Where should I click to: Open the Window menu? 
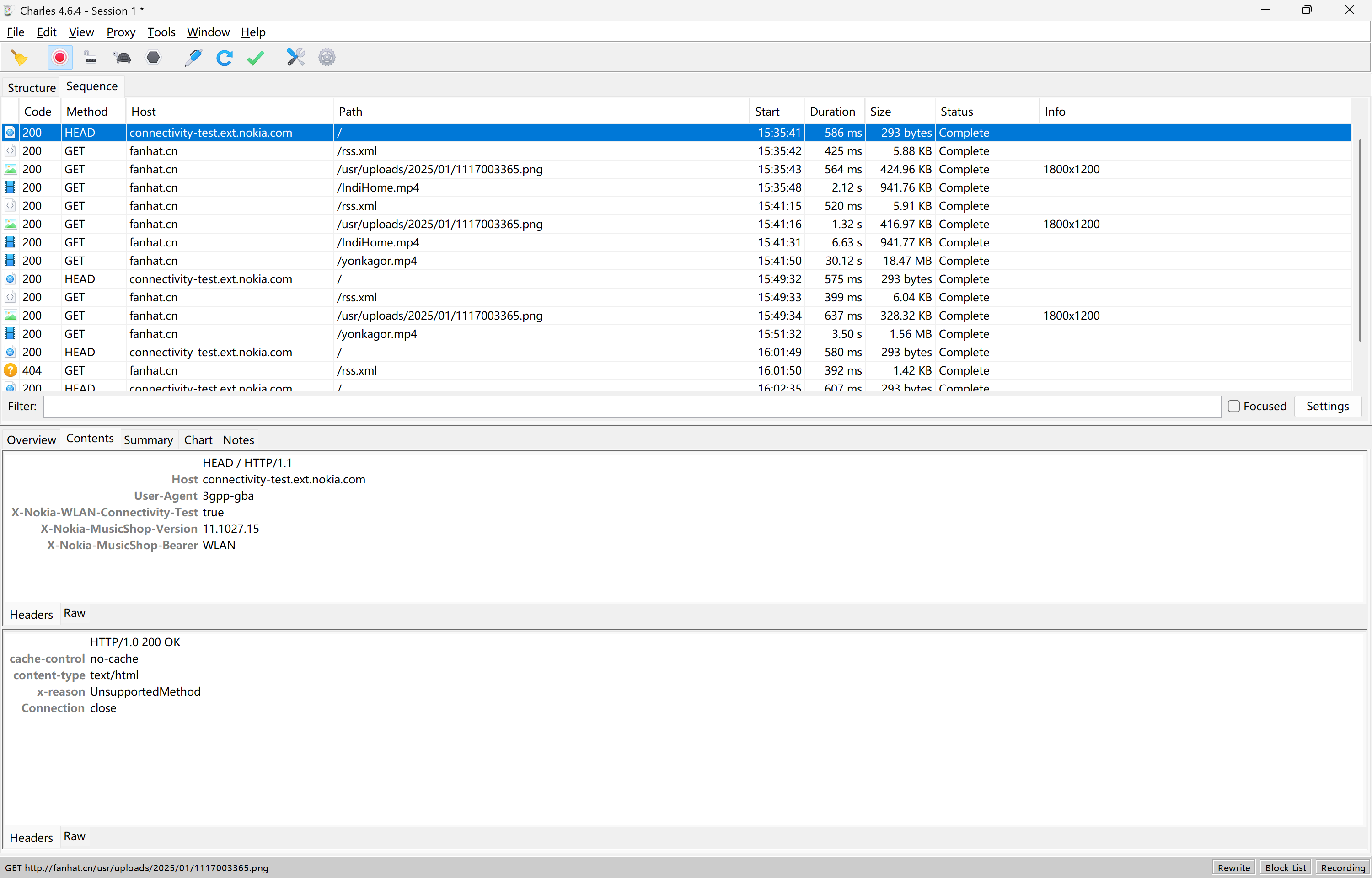(x=208, y=32)
